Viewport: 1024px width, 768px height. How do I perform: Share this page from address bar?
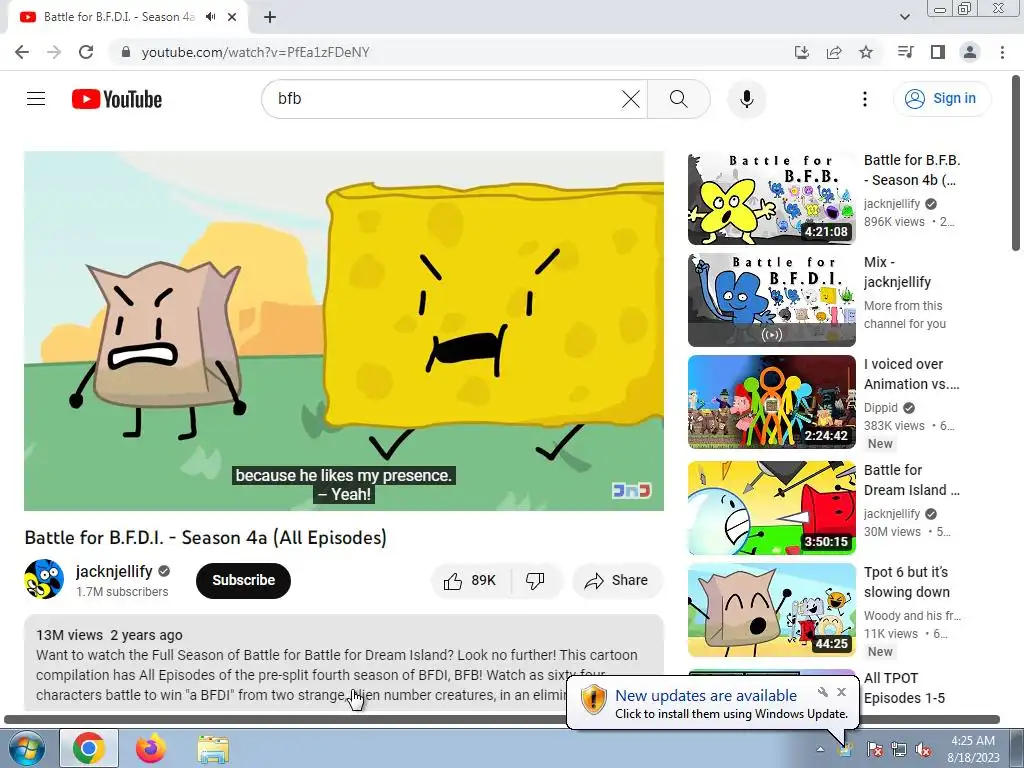pos(834,52)
